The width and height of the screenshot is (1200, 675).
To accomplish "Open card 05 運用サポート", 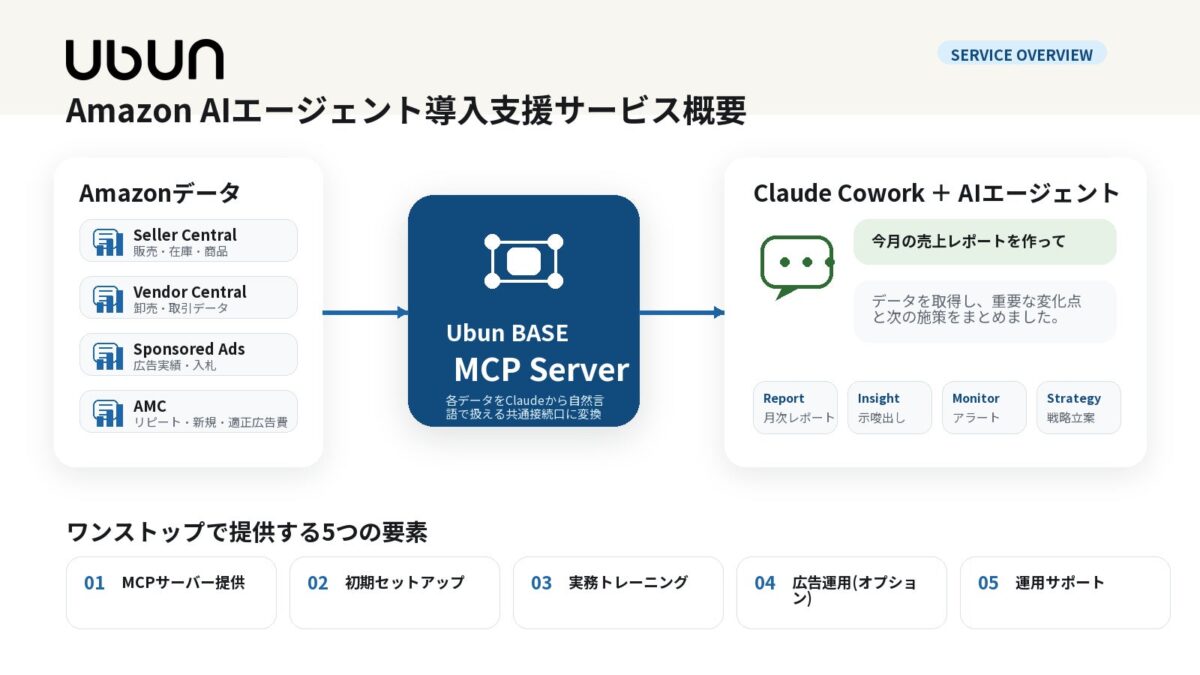I will click(x=1065, y=593).
